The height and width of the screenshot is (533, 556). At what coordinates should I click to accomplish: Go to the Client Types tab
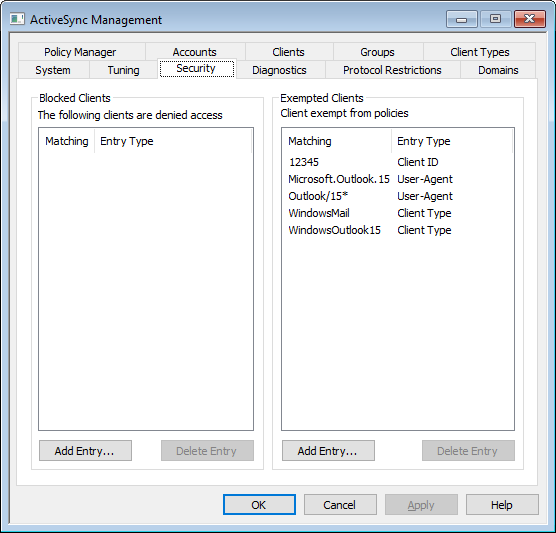coord(479,52)
